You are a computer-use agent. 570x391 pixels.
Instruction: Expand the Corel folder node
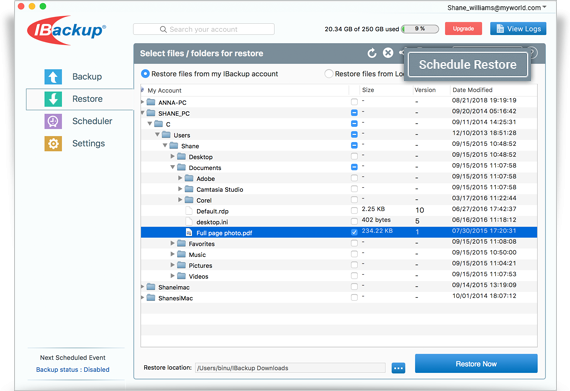[x=180, y=200]
